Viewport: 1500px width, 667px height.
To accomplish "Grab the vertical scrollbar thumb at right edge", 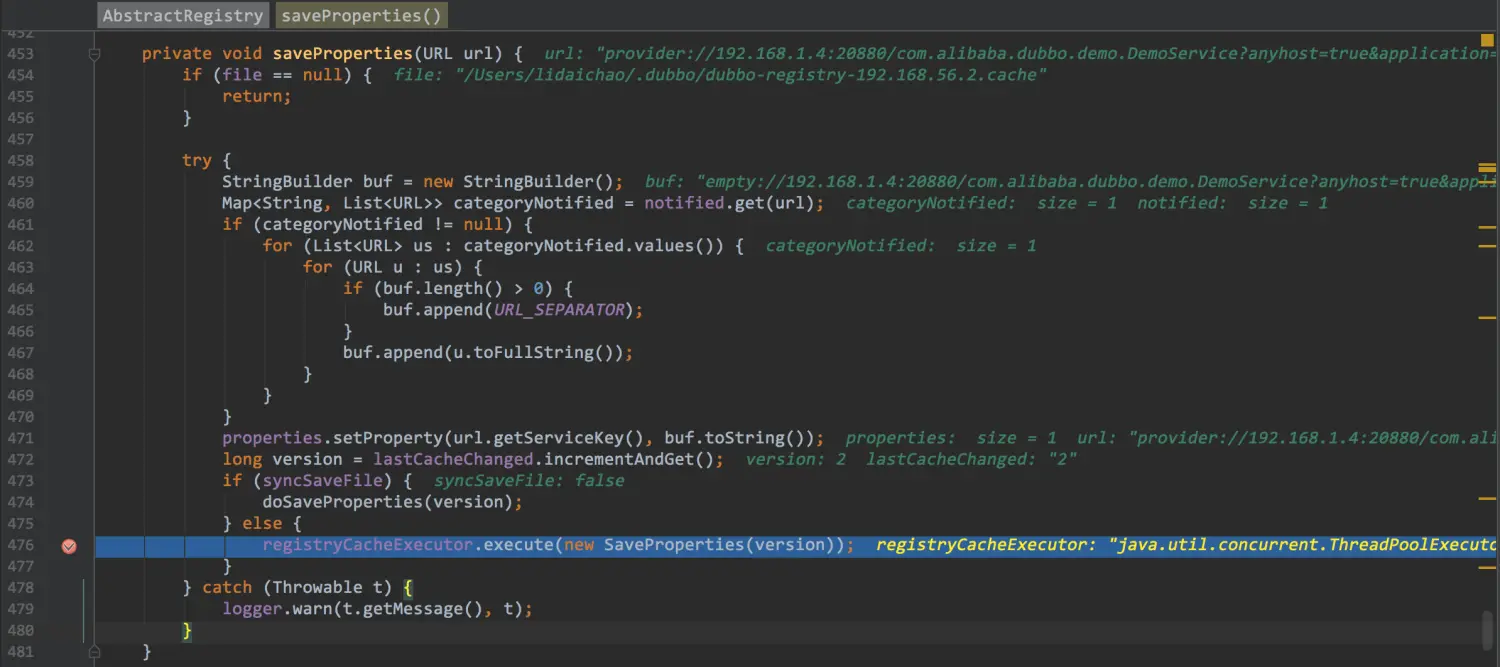I will tap(1487, 630).
